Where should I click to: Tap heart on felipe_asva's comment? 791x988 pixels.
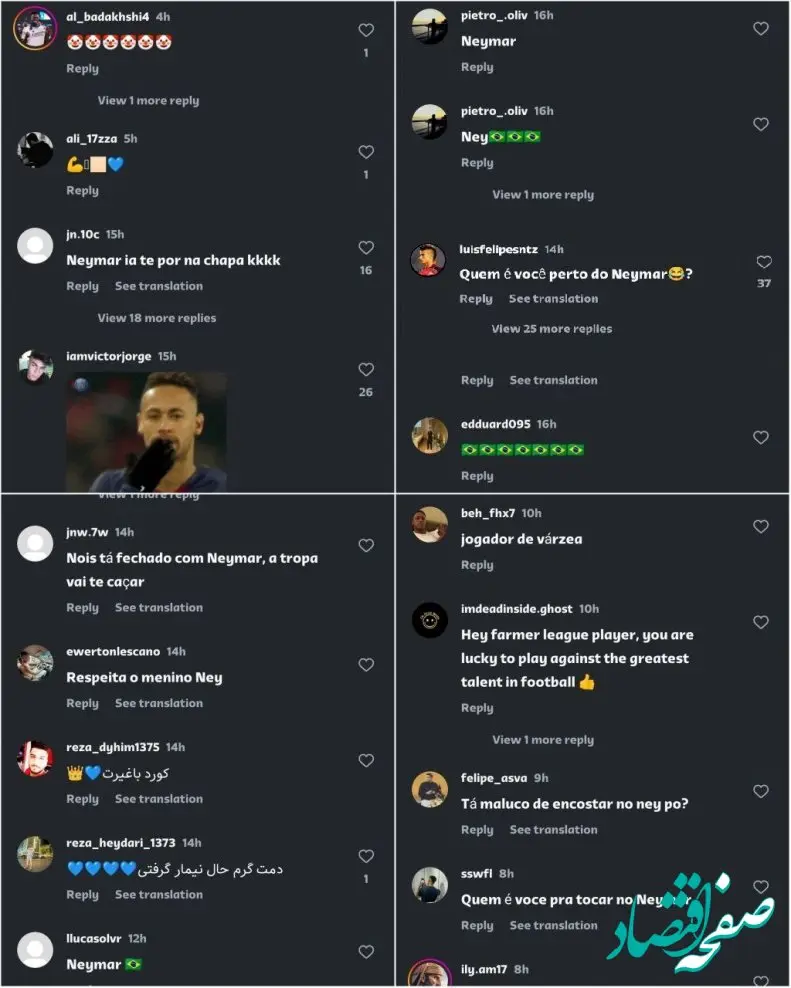click(761, 792)
